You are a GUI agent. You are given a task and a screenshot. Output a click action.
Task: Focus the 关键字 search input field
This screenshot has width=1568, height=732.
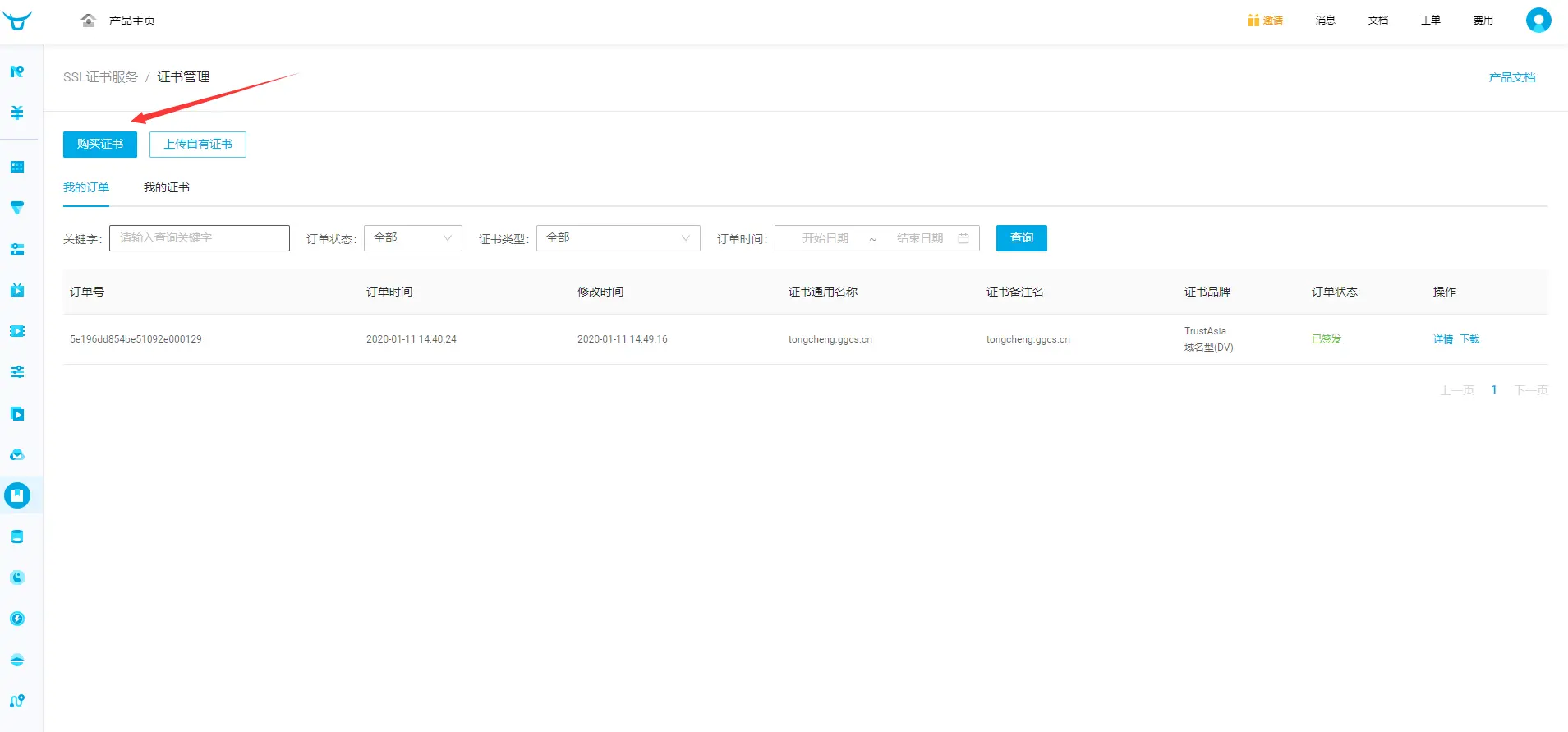click(x=200, y=238)
